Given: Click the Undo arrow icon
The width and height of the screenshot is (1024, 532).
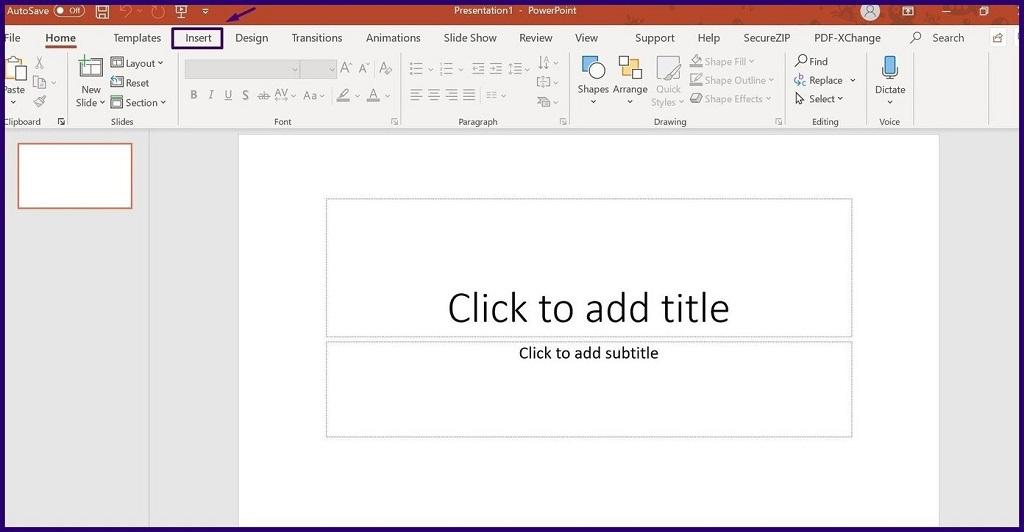Looking at the screenshot, I should click(126, 11).
